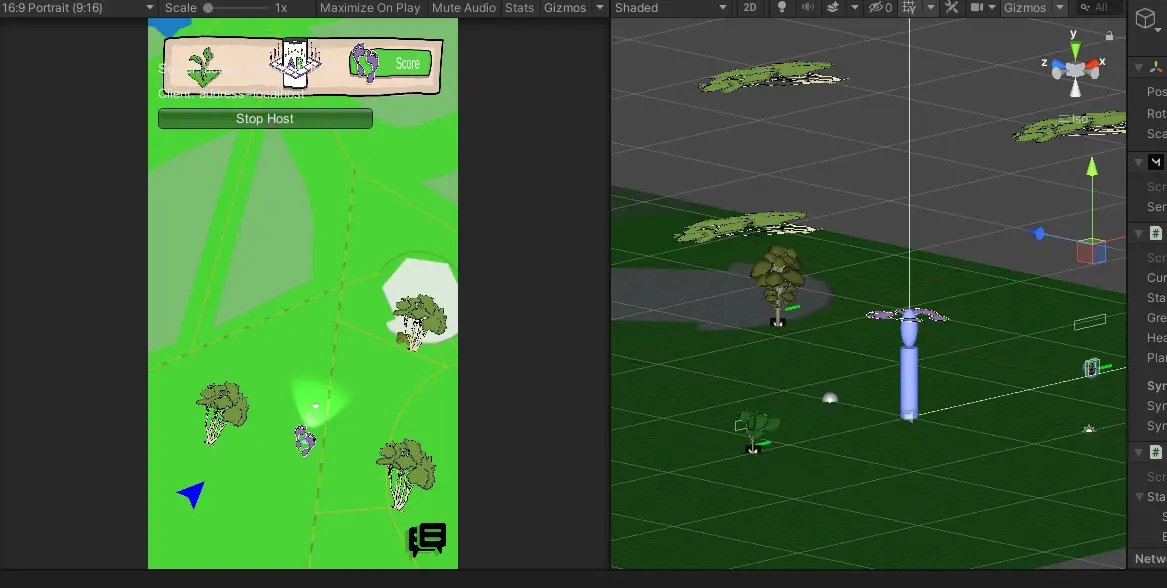Toggle 2D view mode in scene
The width and height of the screenshot is (1167, 588).
tap(750, 8)
